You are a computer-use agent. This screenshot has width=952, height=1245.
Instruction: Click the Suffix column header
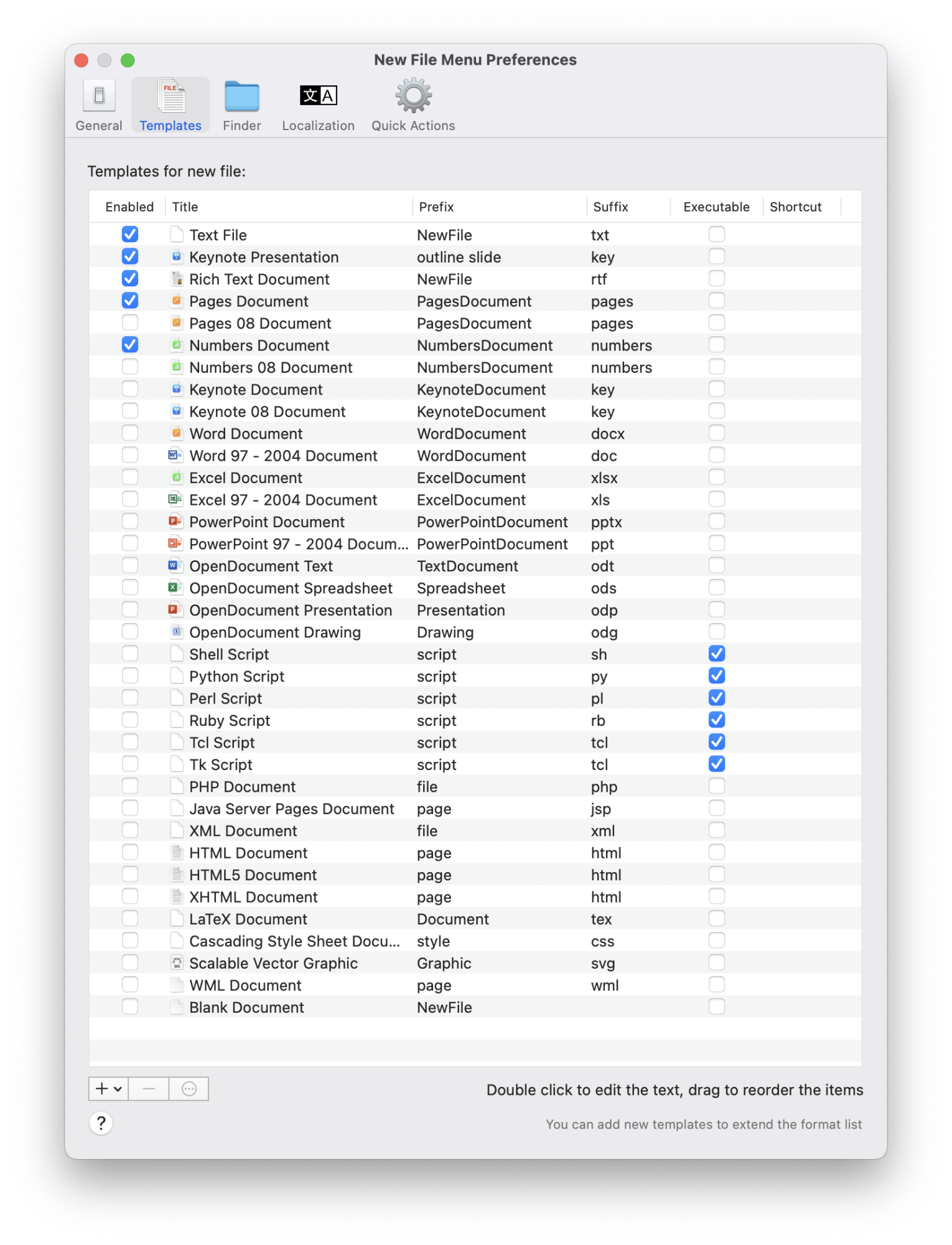coord(610,207)
